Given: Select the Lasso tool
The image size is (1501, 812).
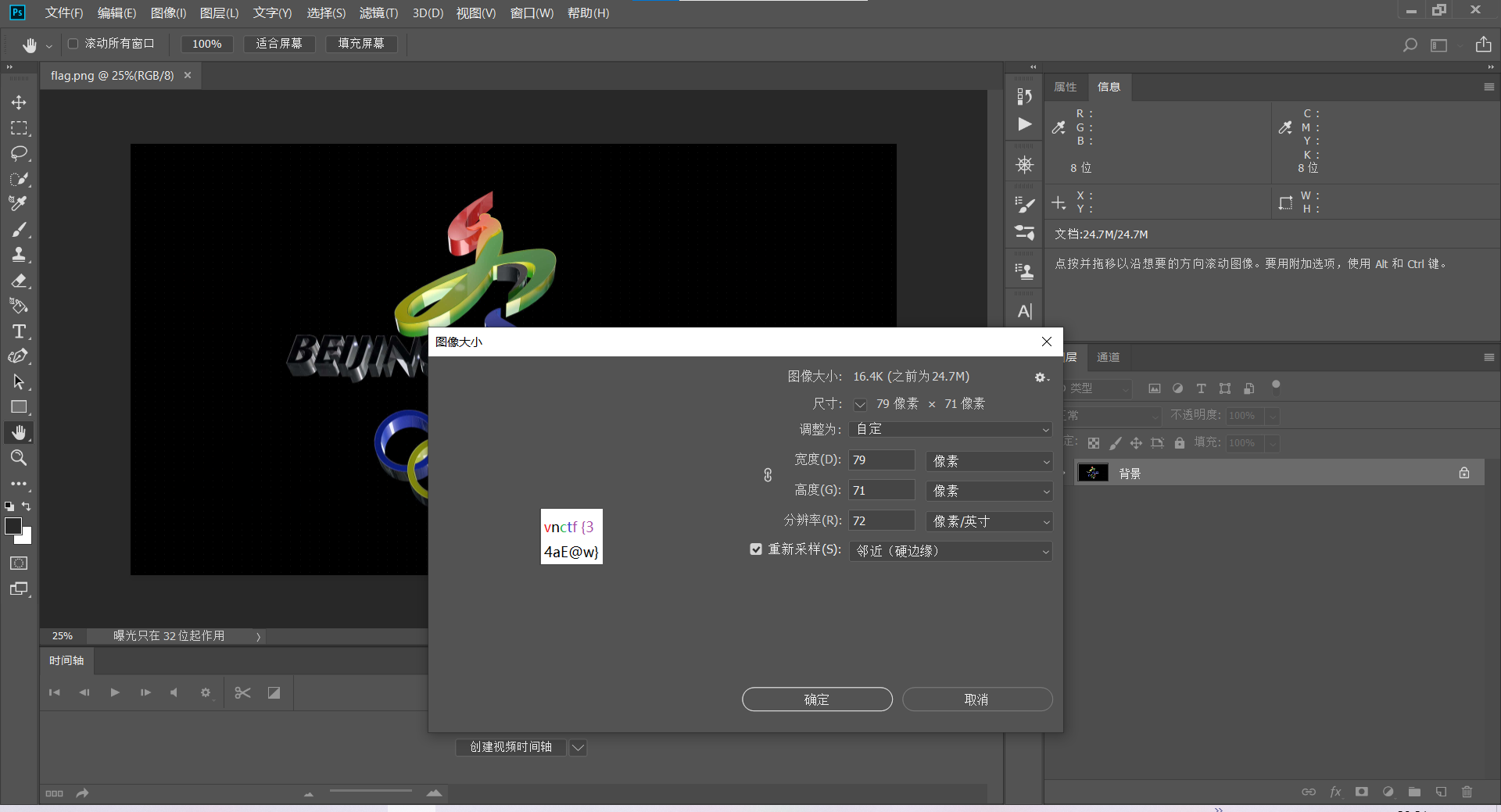Looking at the screenshot, I should point(19,153).
